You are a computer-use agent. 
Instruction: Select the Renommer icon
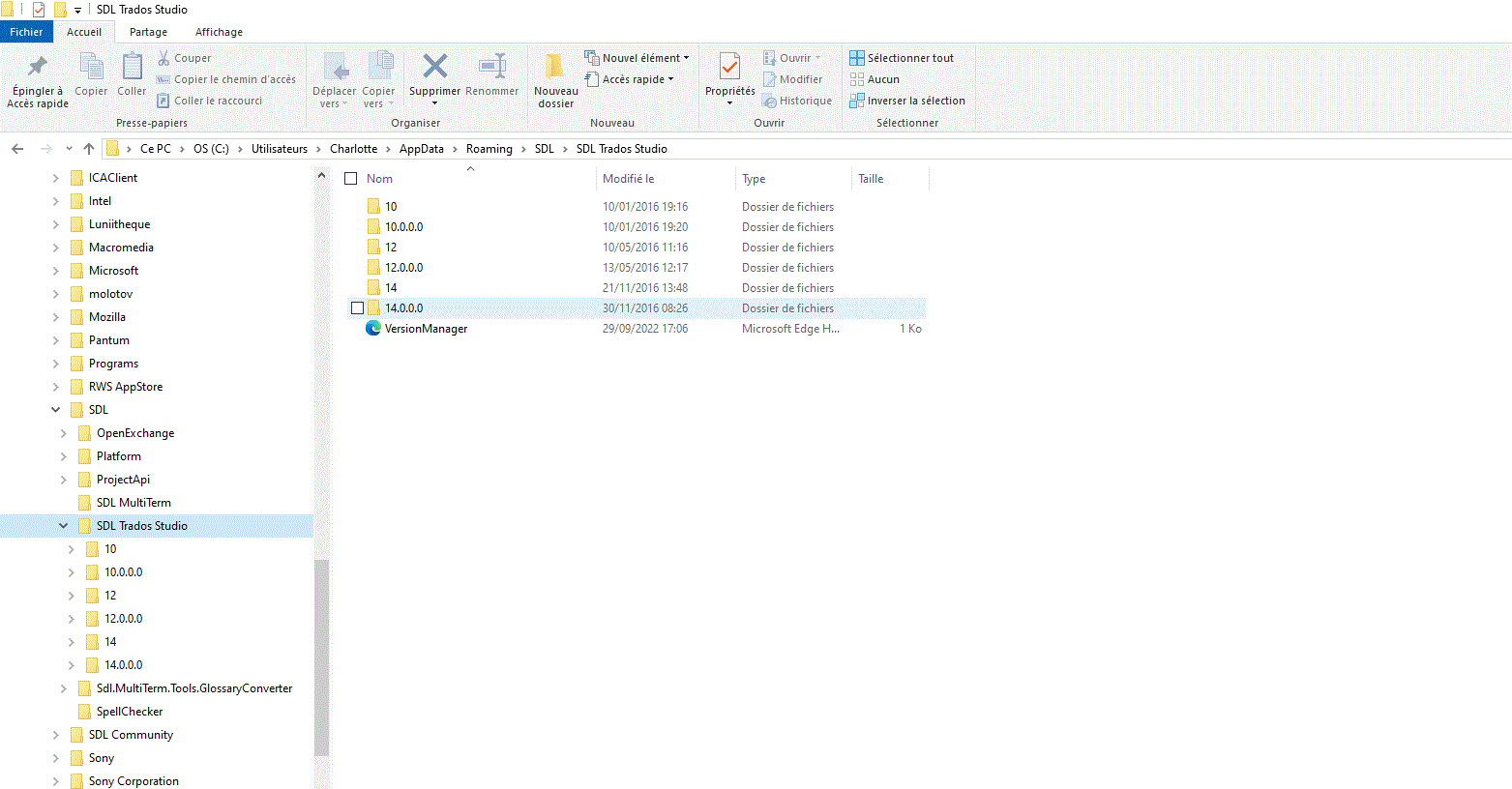click(491, 68)
